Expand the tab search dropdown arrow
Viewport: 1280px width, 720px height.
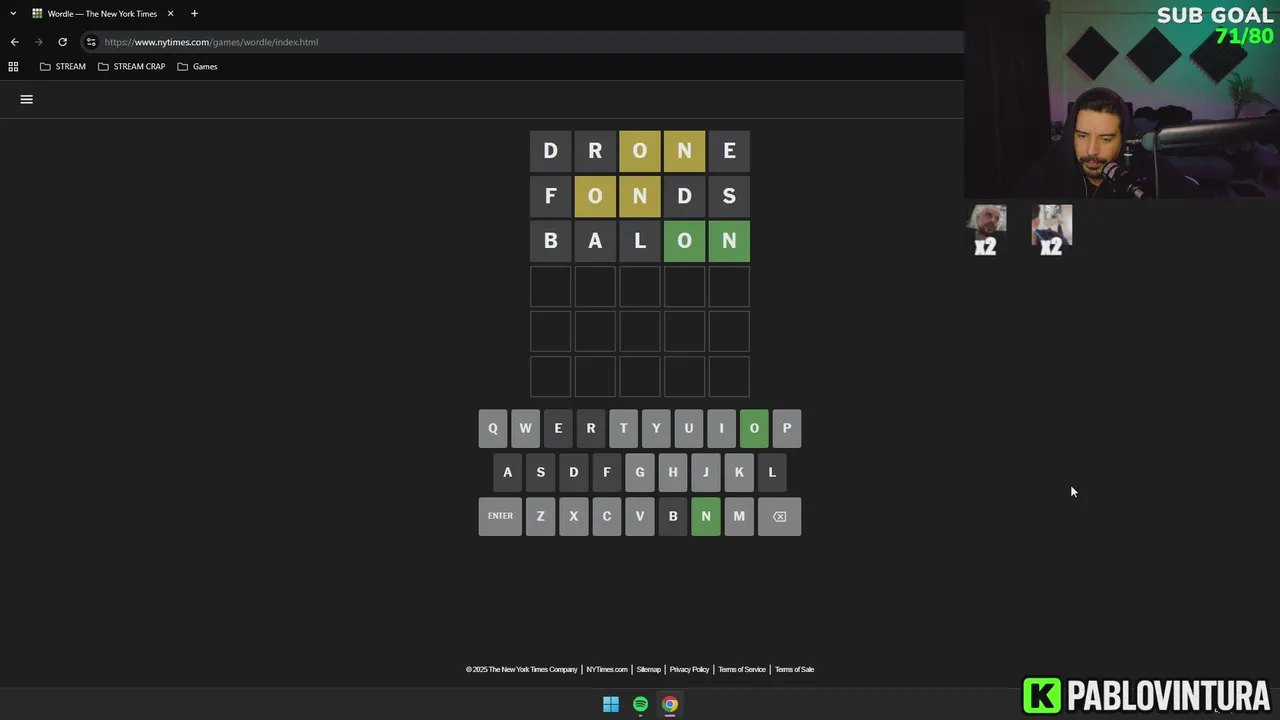(13, 13)
